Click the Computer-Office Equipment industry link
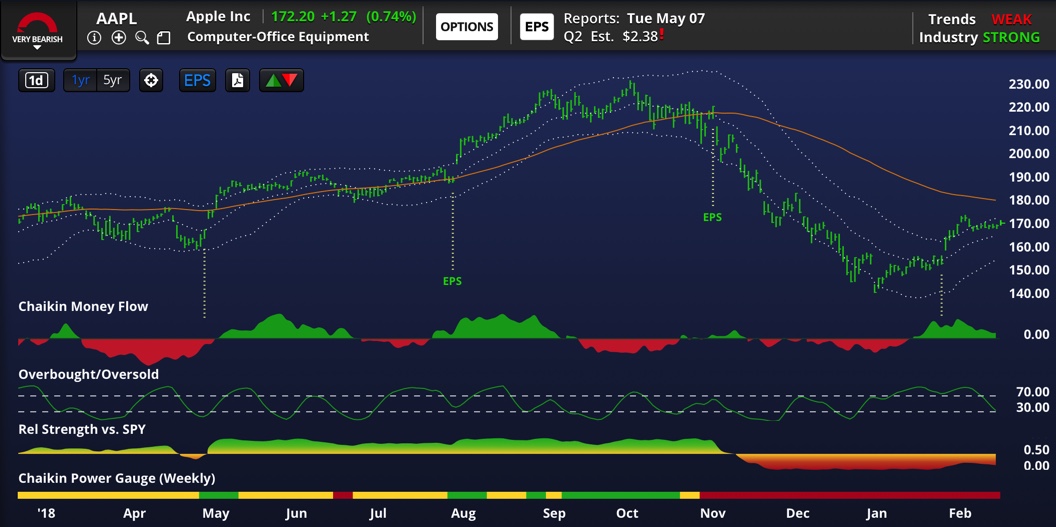 (278, 37)
